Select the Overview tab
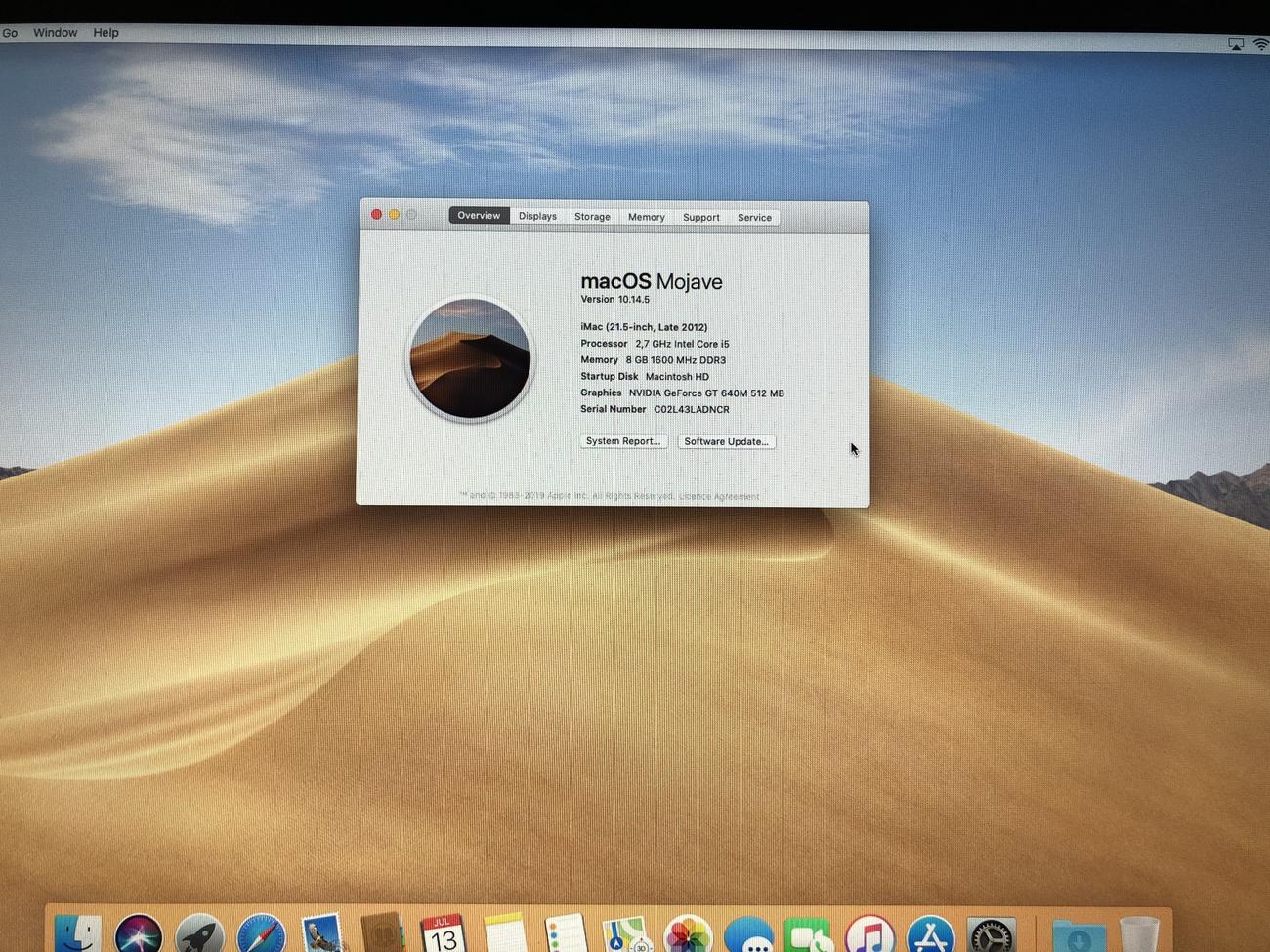 (x=479, y=215)
